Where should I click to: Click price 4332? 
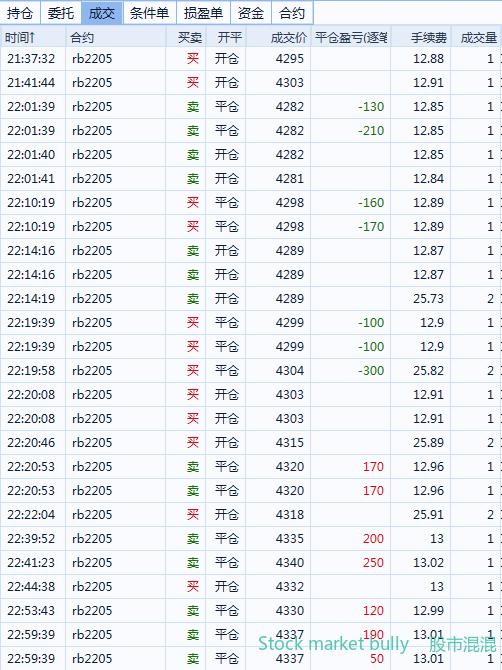pyautogui.click(x=290, y=586)
